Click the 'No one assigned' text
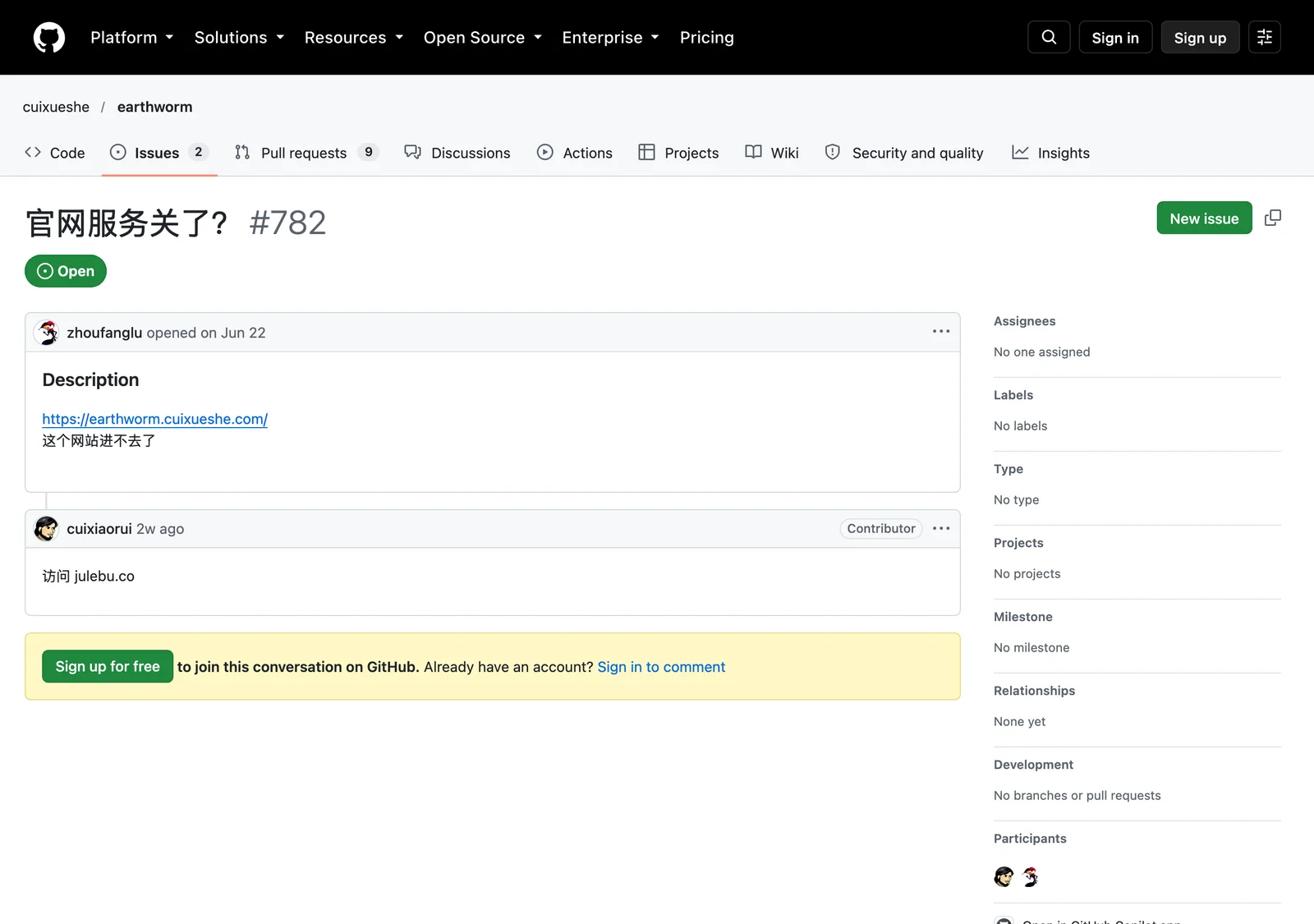 (x=1042, y=352)
